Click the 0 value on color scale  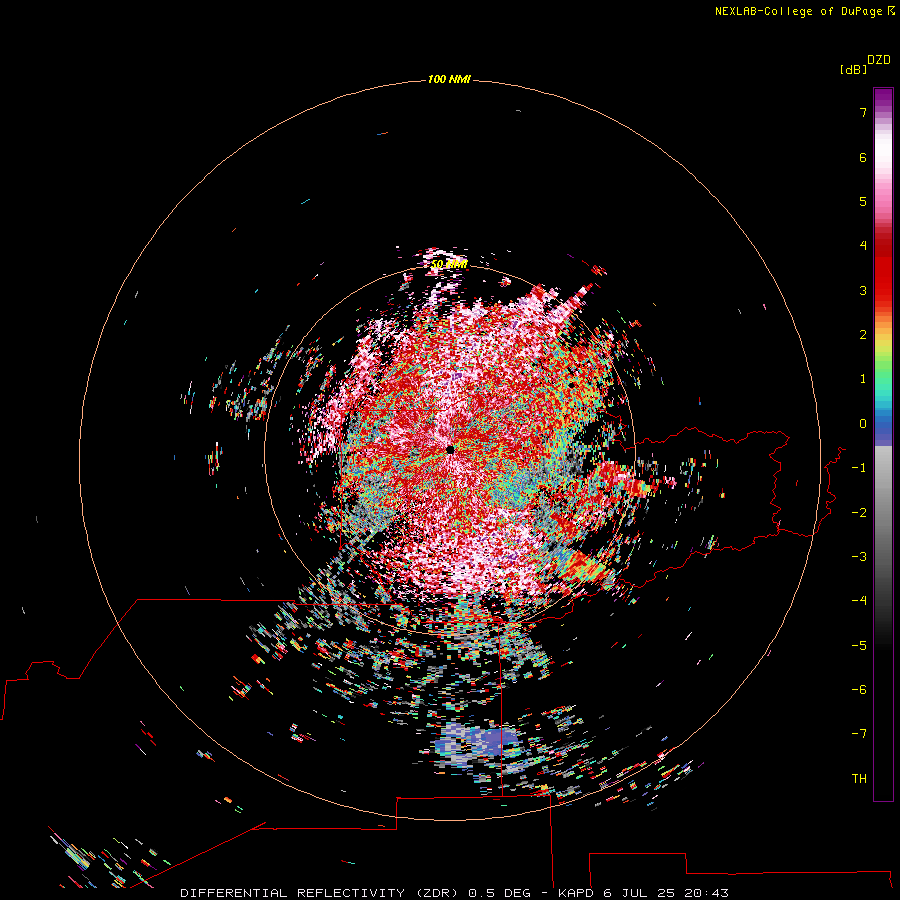pyautogui.click(x=863, y=424)
